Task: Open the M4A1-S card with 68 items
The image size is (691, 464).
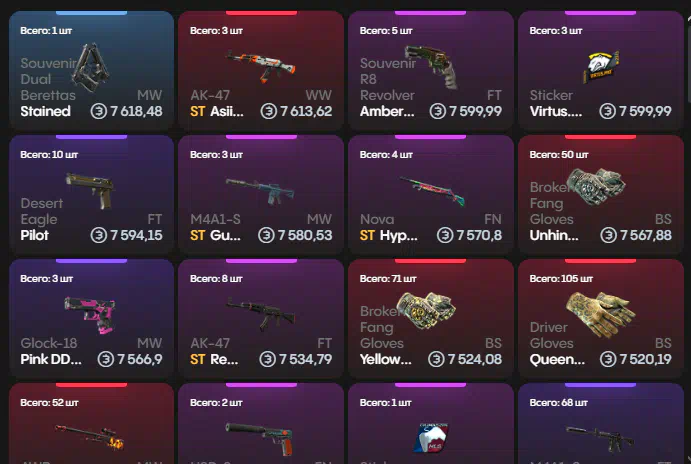Action: (x=601, y=423)
